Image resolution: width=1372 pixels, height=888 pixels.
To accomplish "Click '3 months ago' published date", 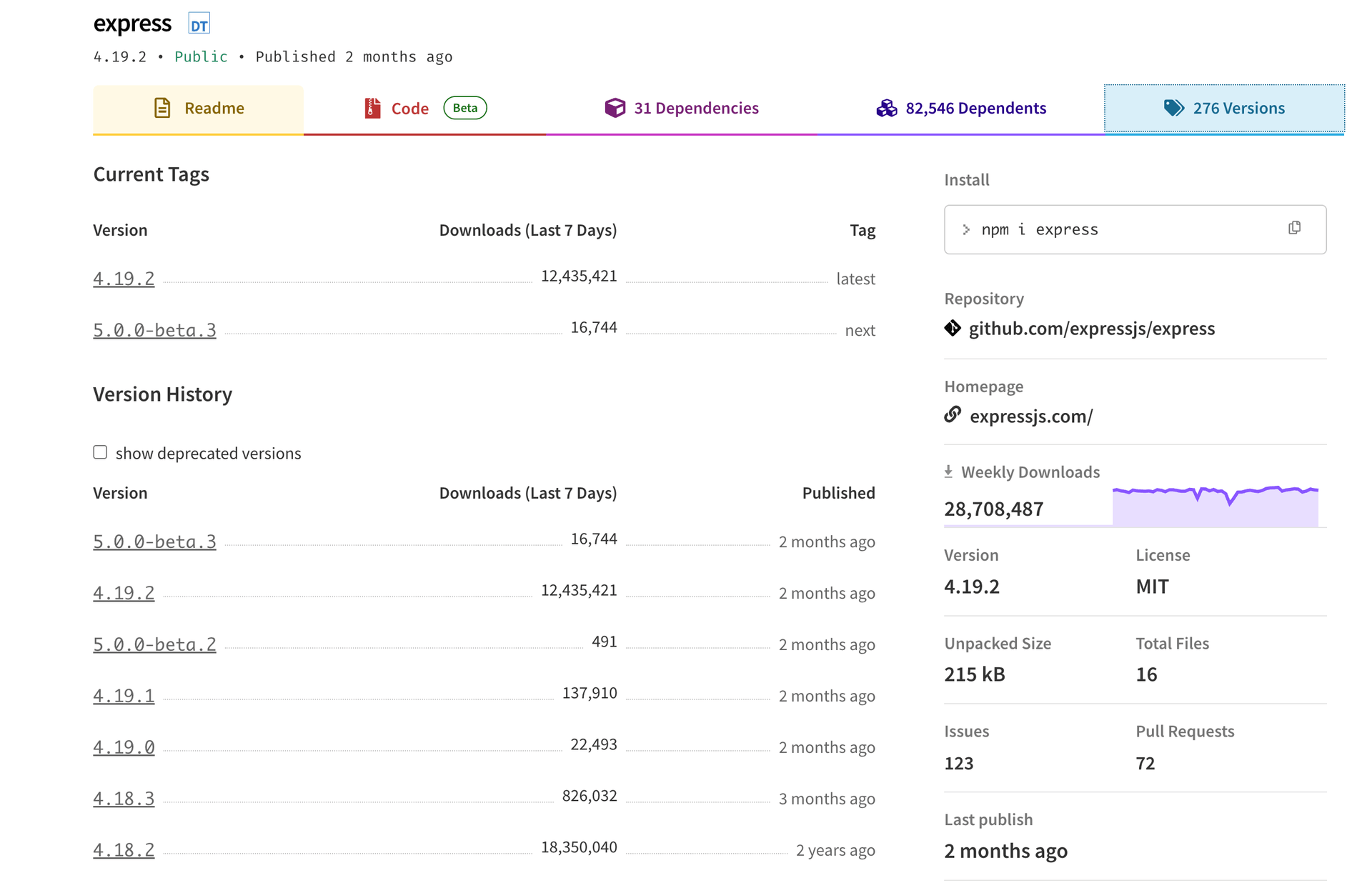I will 827,799.
